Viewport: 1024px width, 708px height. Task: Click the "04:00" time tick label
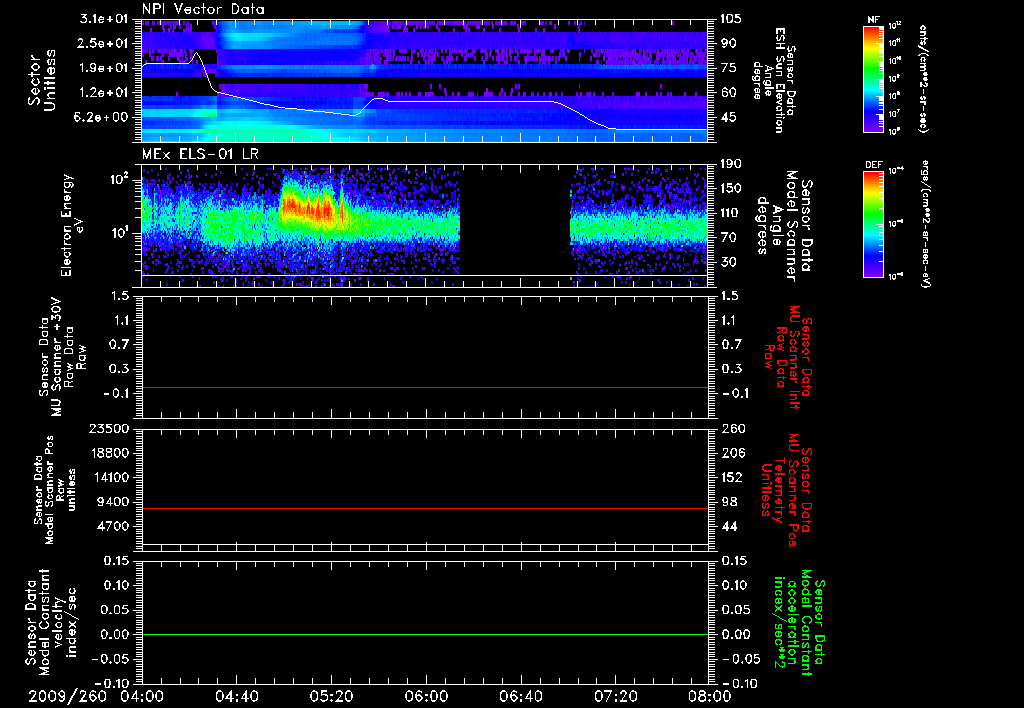[142, 696]
